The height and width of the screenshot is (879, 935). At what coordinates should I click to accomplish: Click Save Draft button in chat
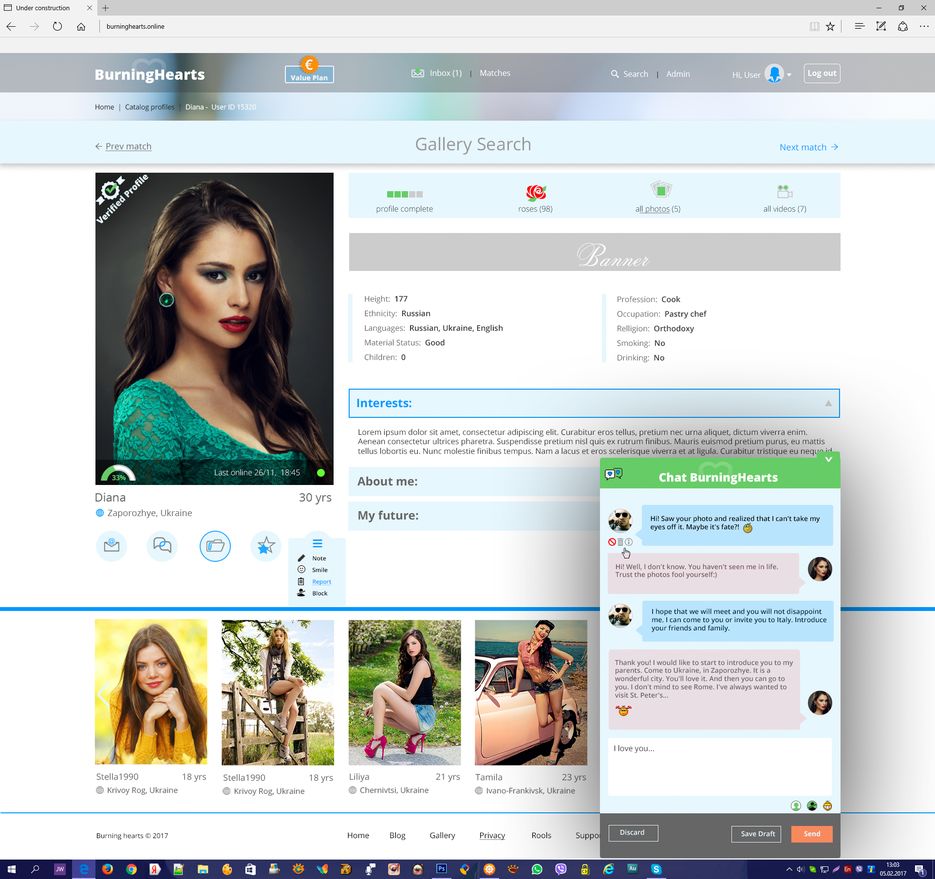coord(758,834)
